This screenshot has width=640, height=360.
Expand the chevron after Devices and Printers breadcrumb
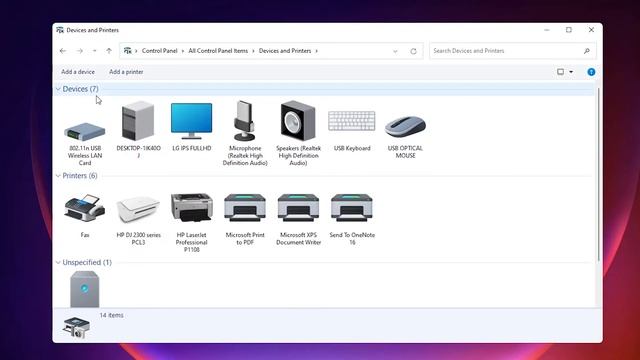316,51
